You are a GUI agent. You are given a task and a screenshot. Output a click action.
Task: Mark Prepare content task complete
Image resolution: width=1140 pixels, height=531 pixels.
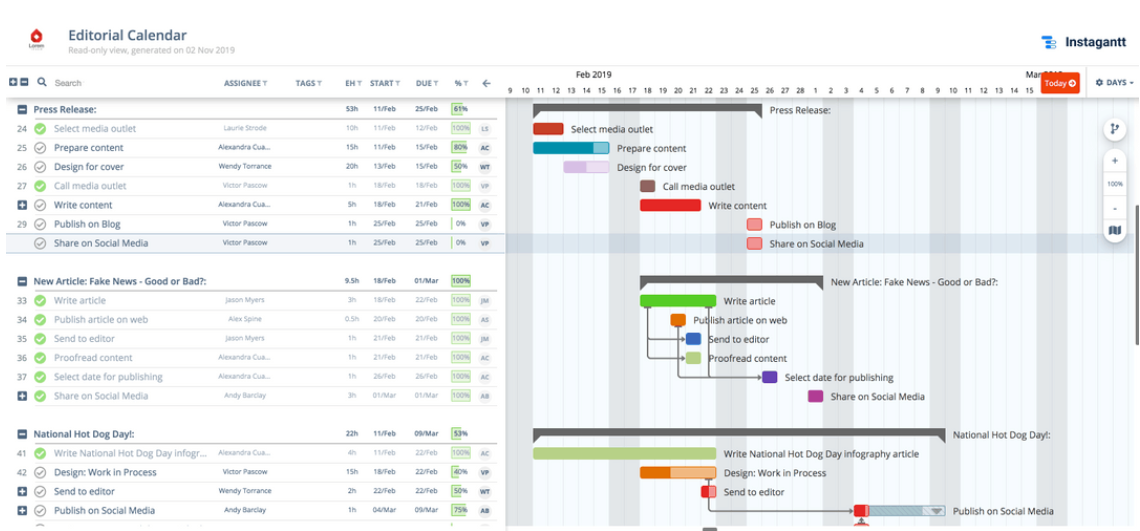coord(40,148)
